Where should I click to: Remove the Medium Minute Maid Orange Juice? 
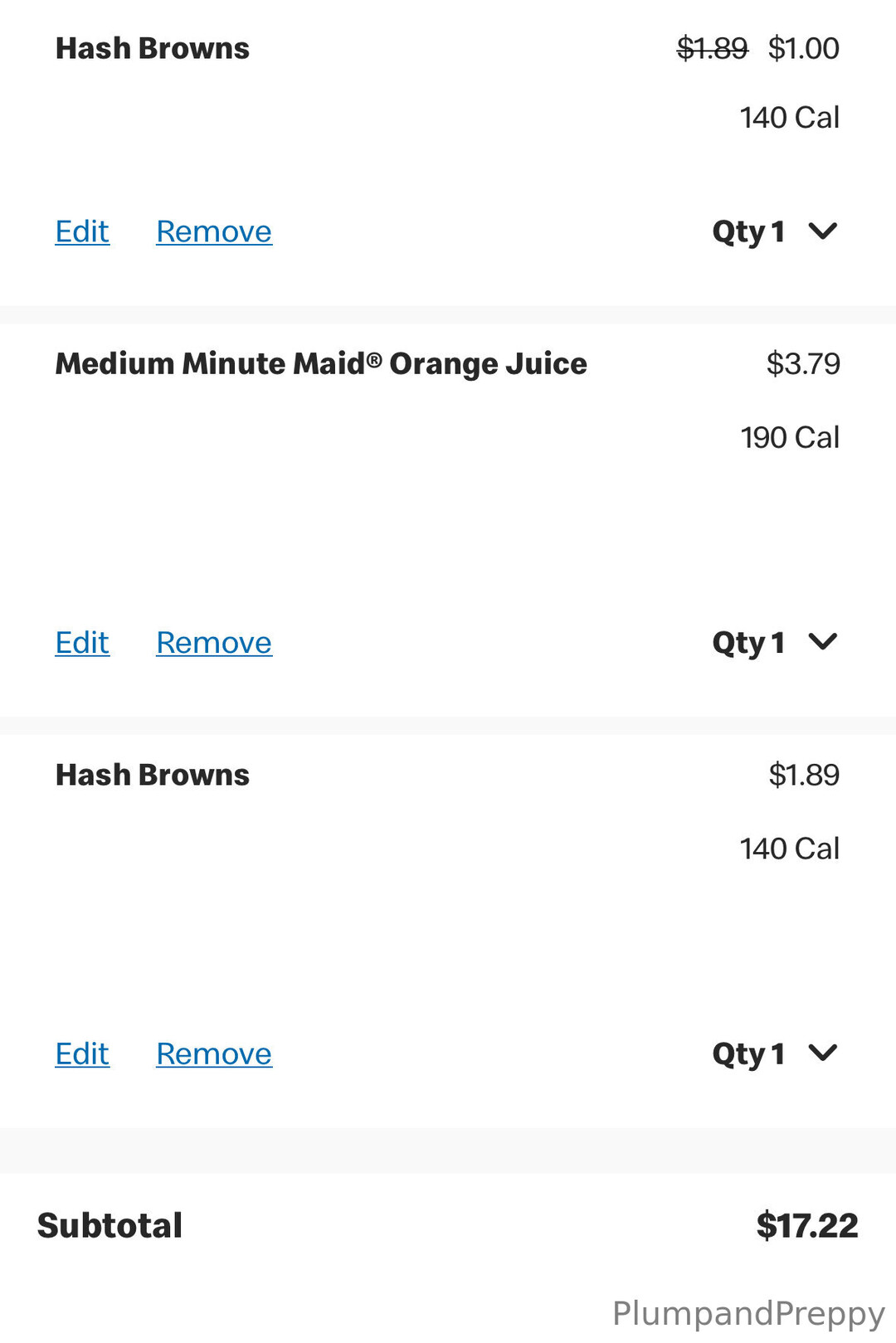pyautogui.click(x=213, y=643)
